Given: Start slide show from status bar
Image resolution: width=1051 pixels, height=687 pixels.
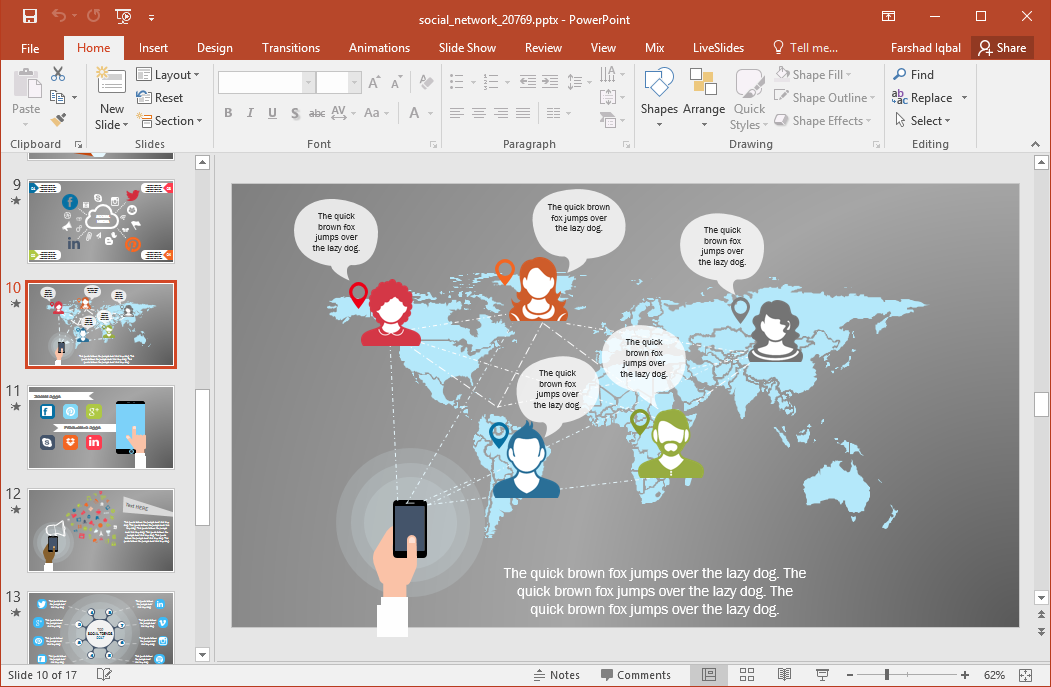Looking at the screenshot, I should (x=819, y=675).
